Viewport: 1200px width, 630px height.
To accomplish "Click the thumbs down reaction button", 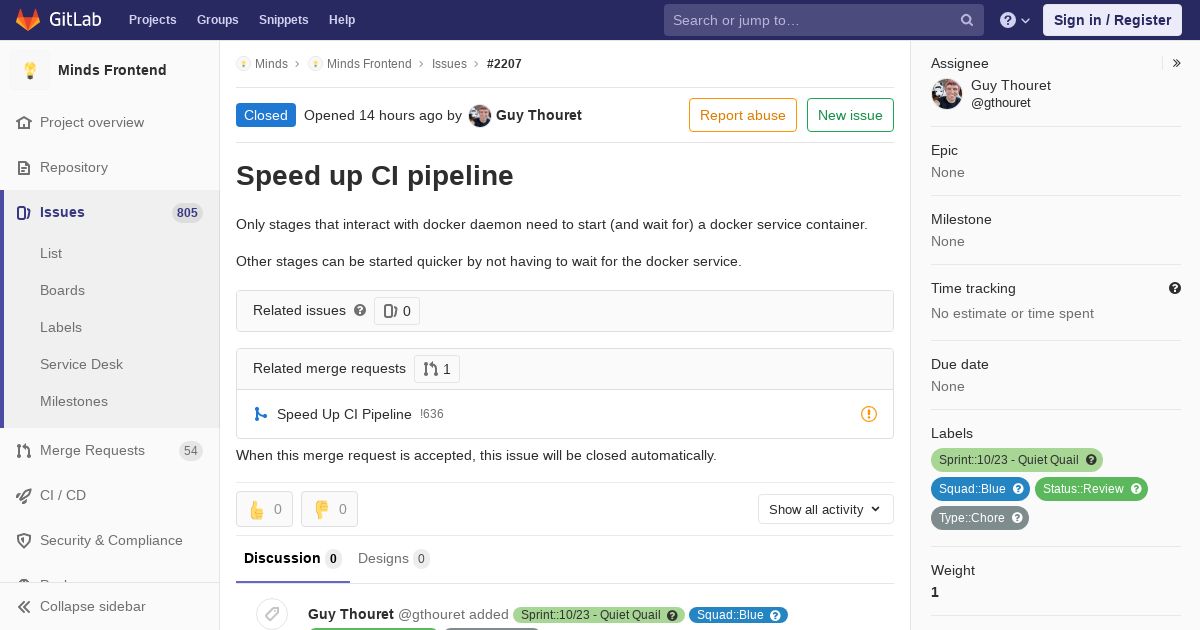I will (329, 509).
